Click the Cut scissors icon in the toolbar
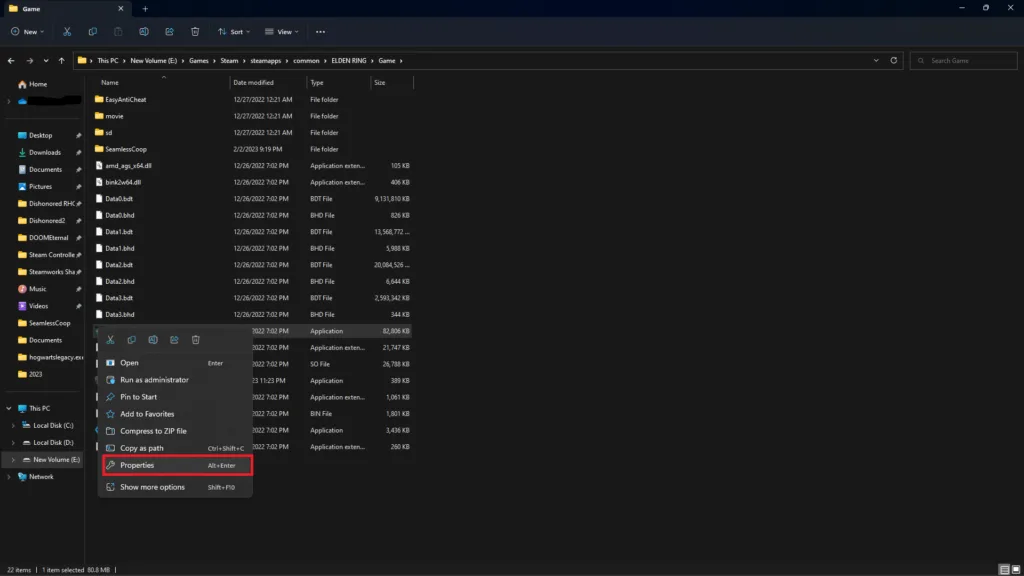The height and width of the screenshot is (576, 1024). [67, 32]
